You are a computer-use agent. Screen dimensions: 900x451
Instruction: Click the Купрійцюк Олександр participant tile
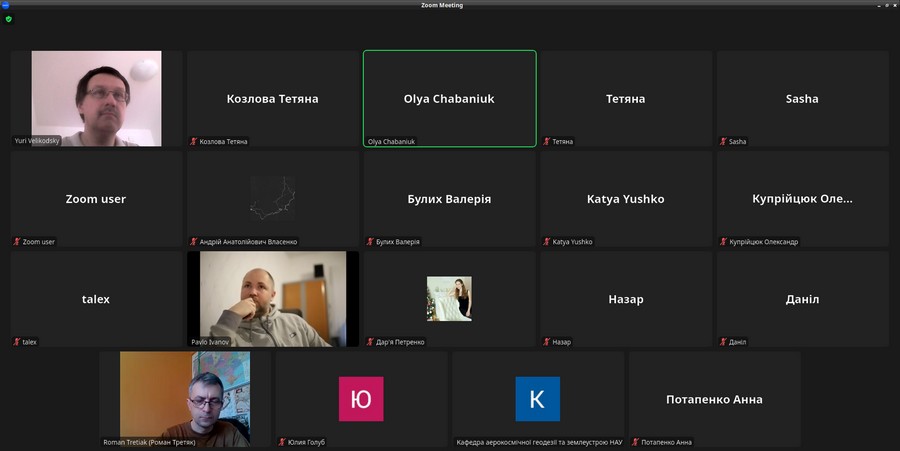click(802, 198)
